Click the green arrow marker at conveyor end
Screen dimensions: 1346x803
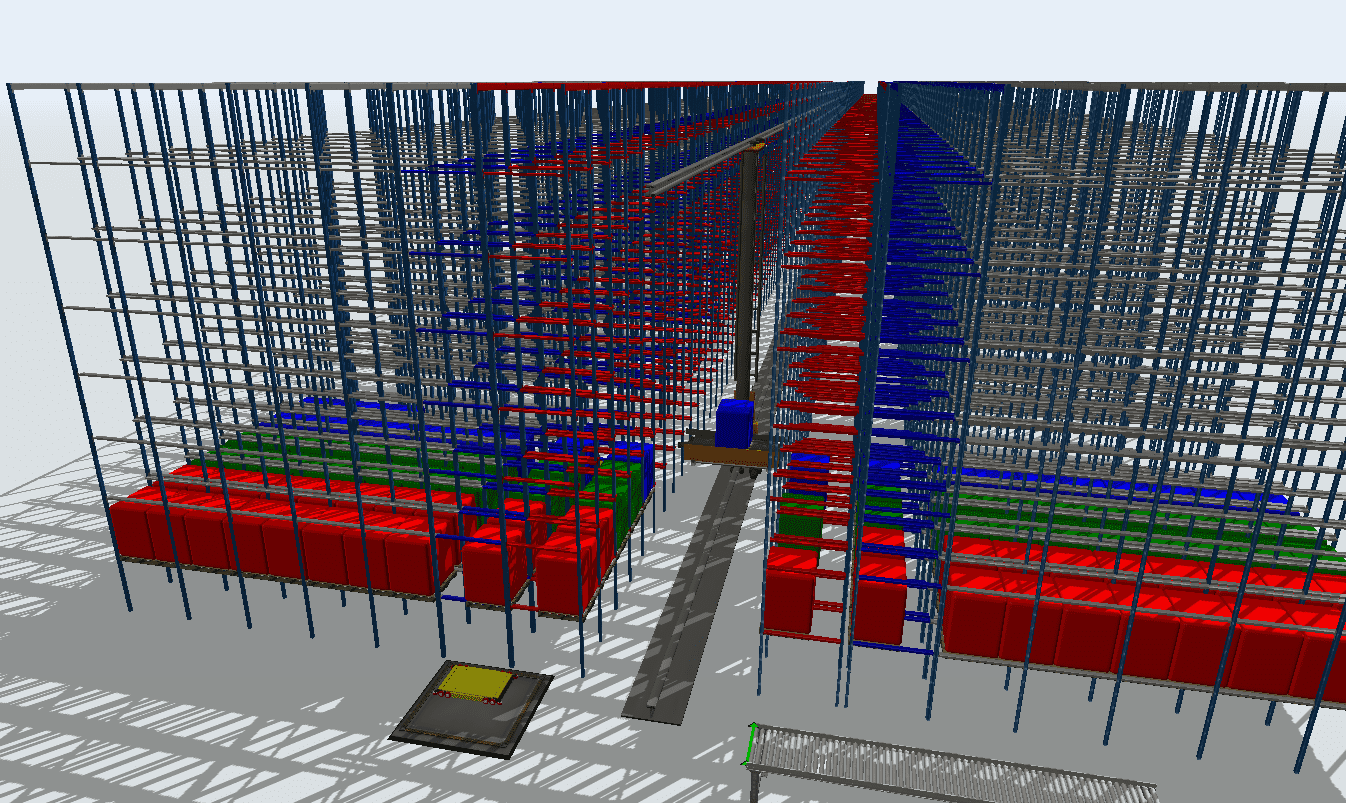pos(749,743)
